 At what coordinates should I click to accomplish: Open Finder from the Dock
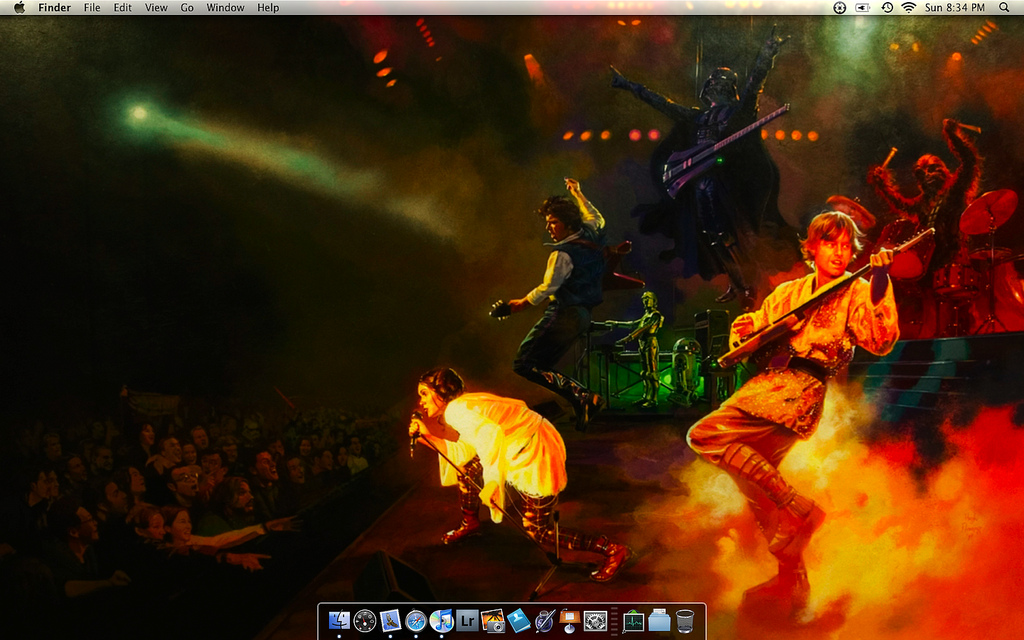pos(339,620)
